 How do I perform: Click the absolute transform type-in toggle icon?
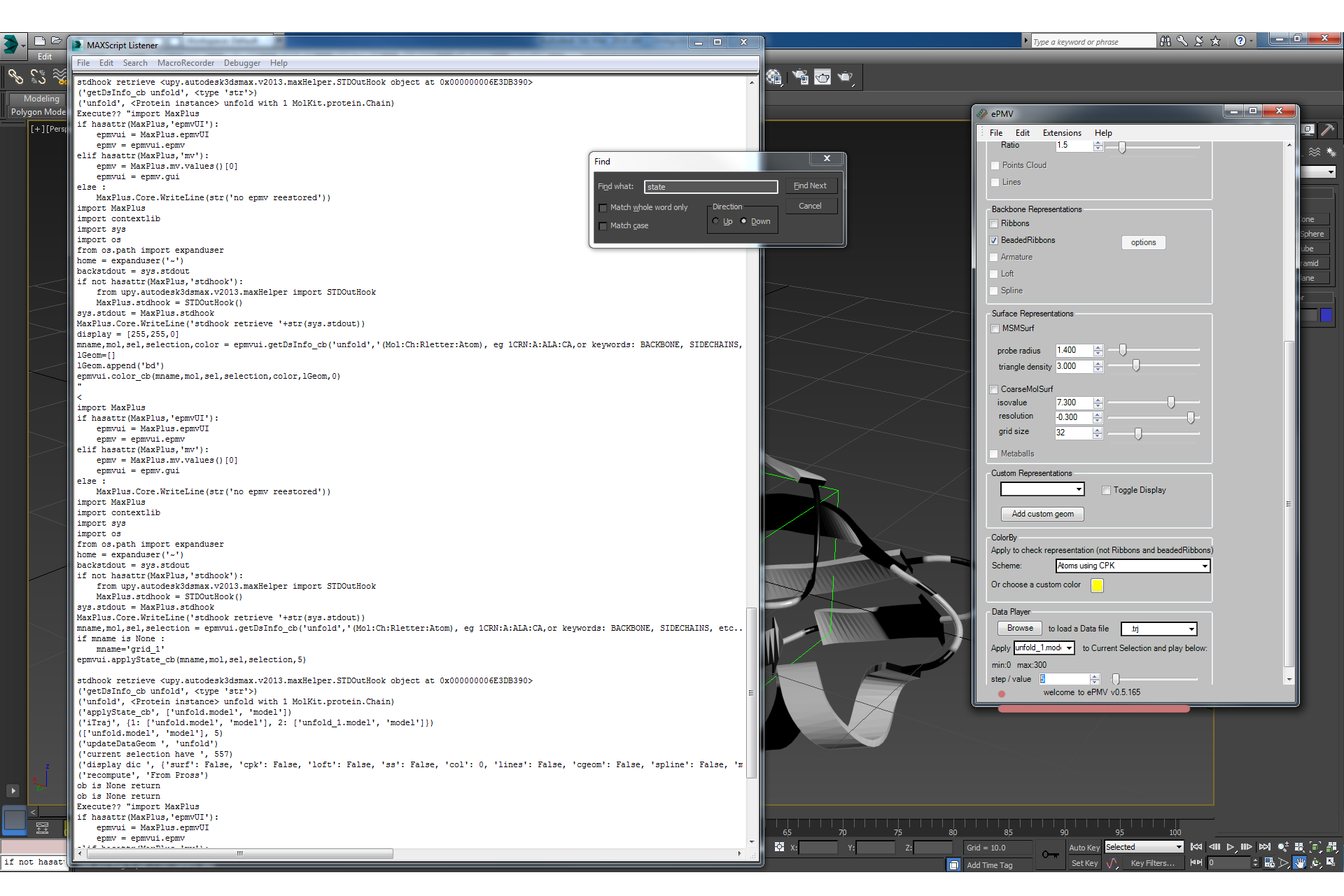pyautogui.click(x=779, y=847)
